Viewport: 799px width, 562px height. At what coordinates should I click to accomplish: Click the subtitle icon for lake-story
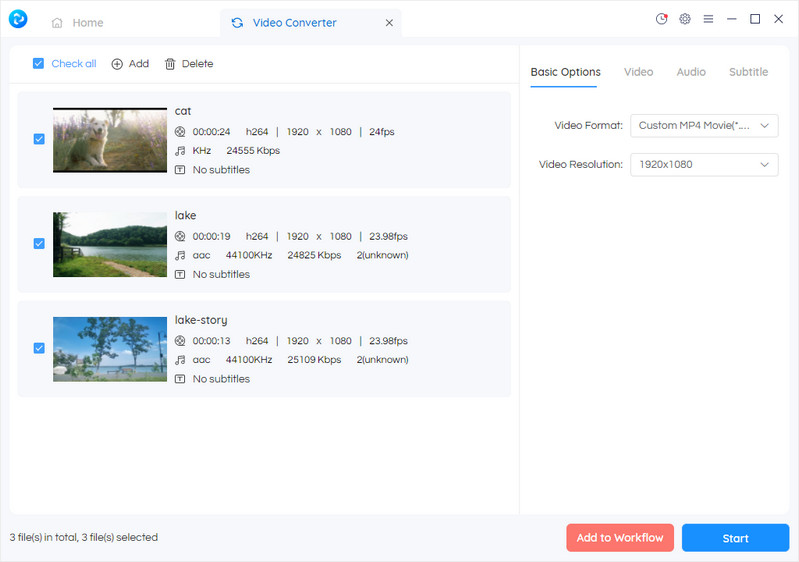(x=180, y=379)
